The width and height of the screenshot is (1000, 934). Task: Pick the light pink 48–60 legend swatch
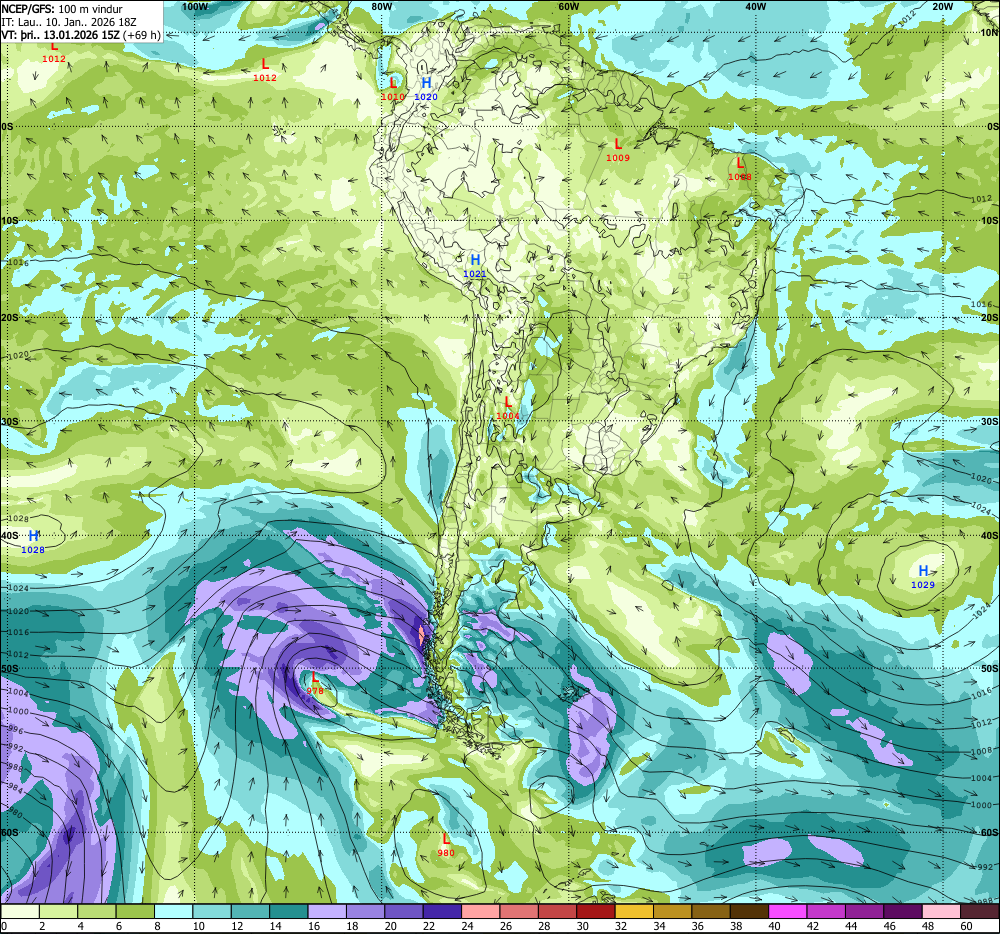click(x=941, y=911)
